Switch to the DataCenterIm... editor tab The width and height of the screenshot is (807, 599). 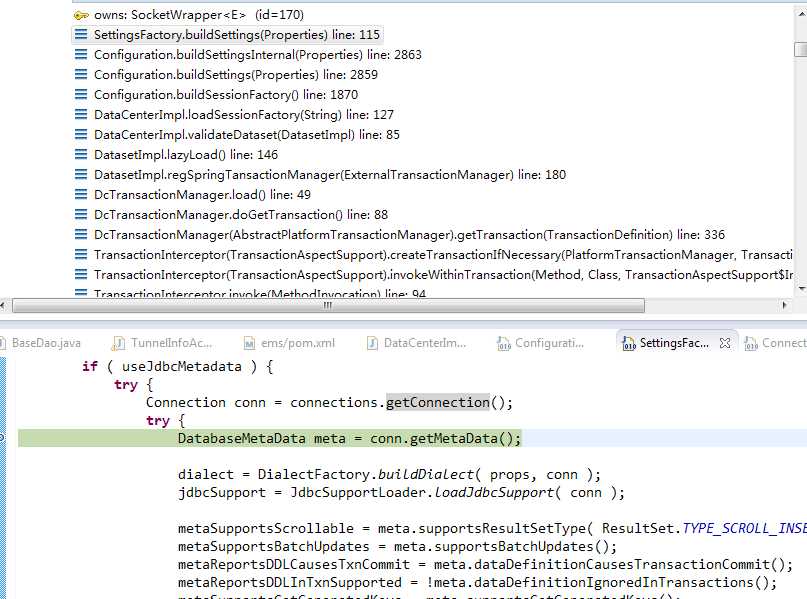click(x=425, y=343)
